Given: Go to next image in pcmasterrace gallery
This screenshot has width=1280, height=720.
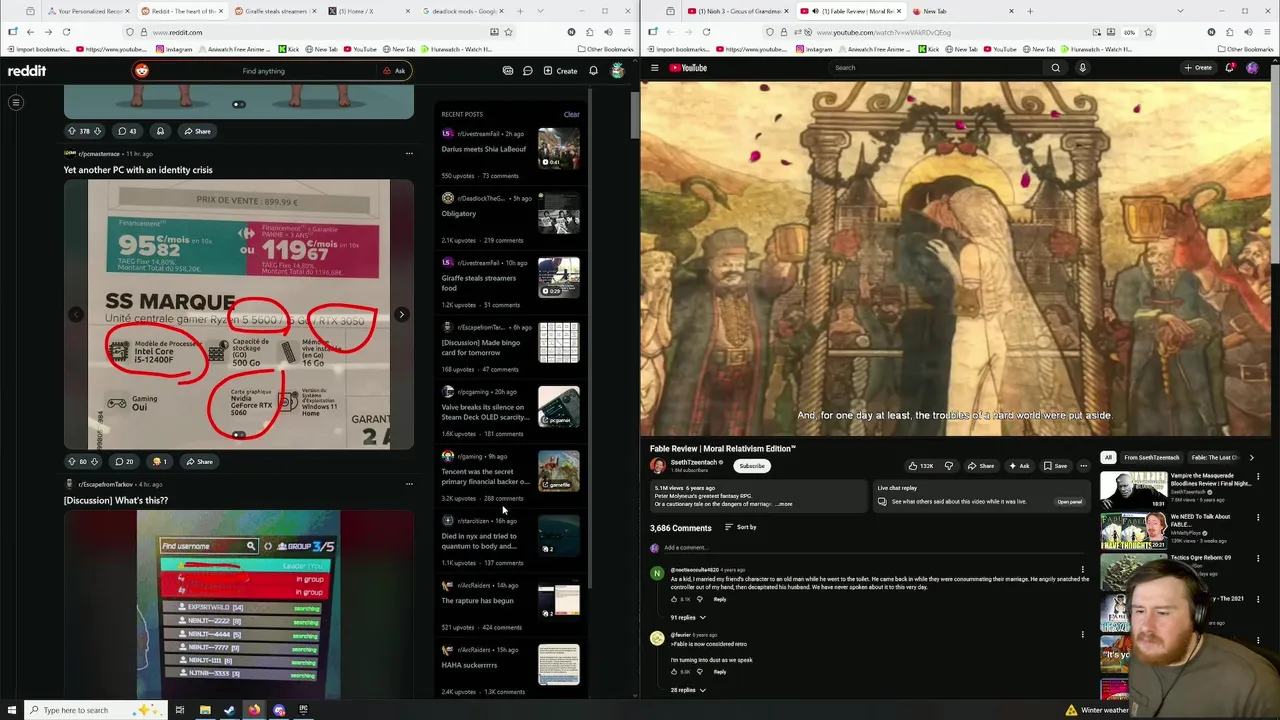Looking at the screenshot, I should (x=401, y=315).
